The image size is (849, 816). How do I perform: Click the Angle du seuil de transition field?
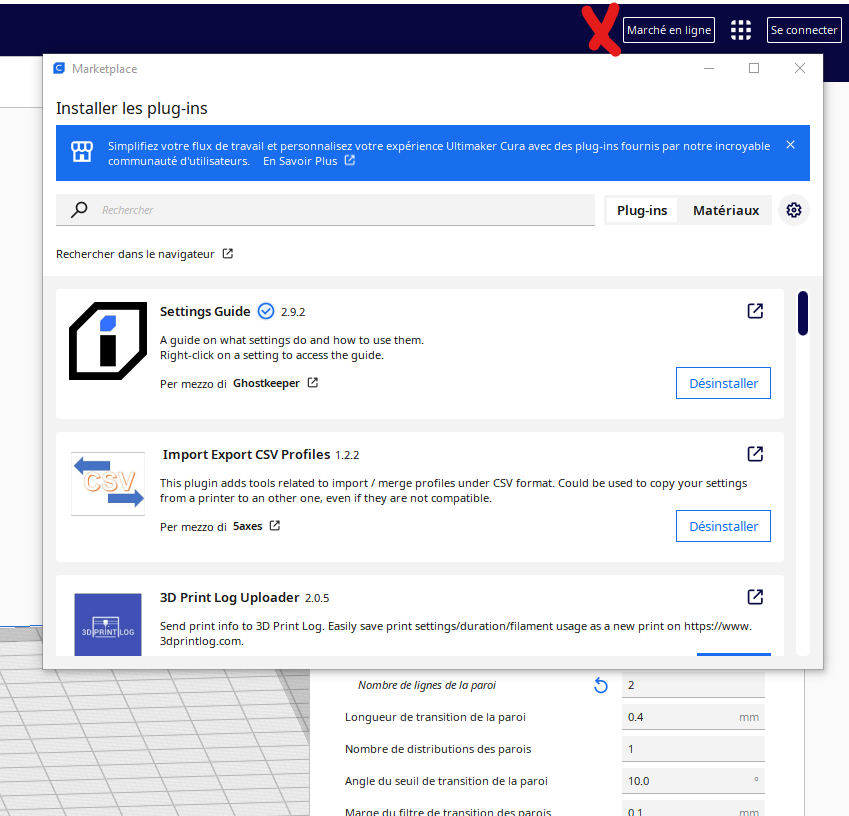pos(693,781)
